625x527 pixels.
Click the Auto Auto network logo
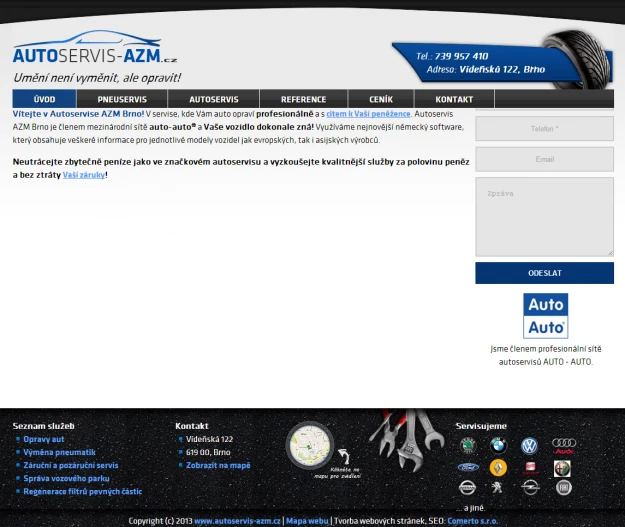(x=546, y=316)
